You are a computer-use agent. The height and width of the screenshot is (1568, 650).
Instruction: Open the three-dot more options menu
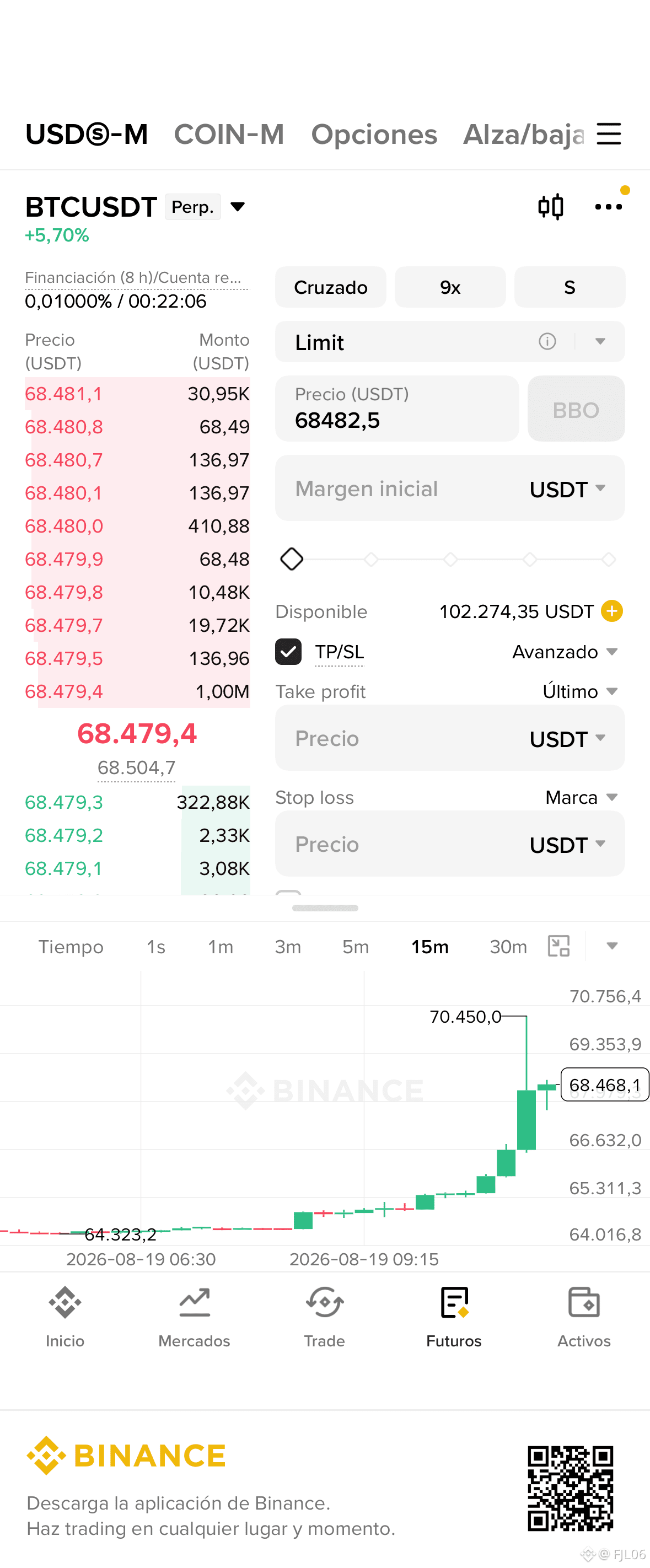pyautogui.click(x=609, y=207)
